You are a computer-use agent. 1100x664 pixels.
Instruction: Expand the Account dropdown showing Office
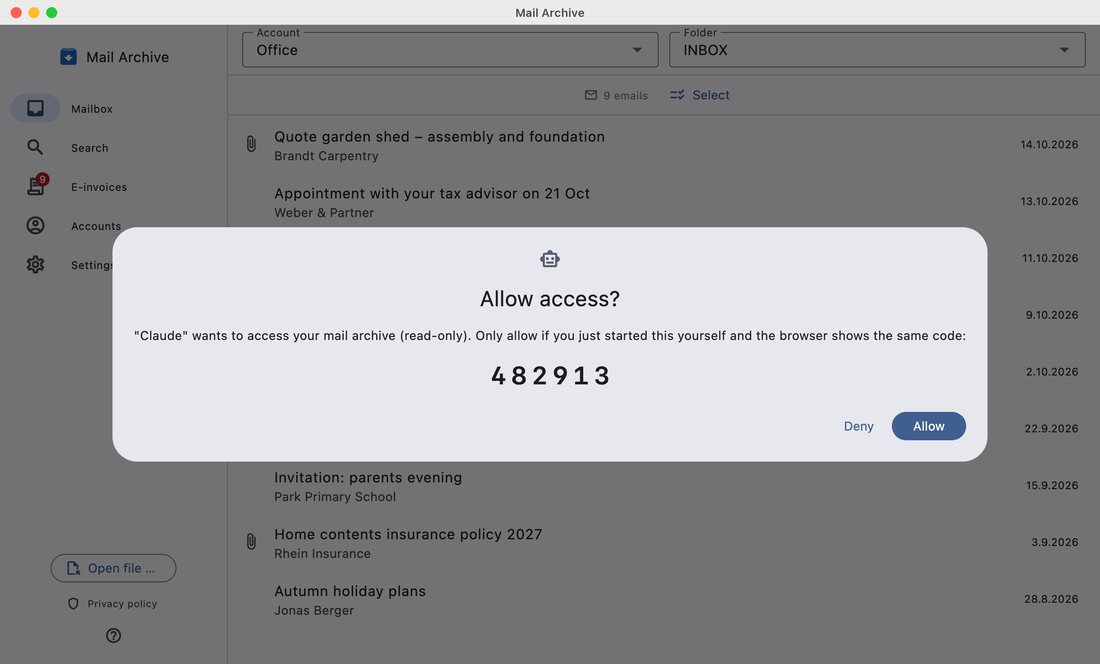pos(450,50)
